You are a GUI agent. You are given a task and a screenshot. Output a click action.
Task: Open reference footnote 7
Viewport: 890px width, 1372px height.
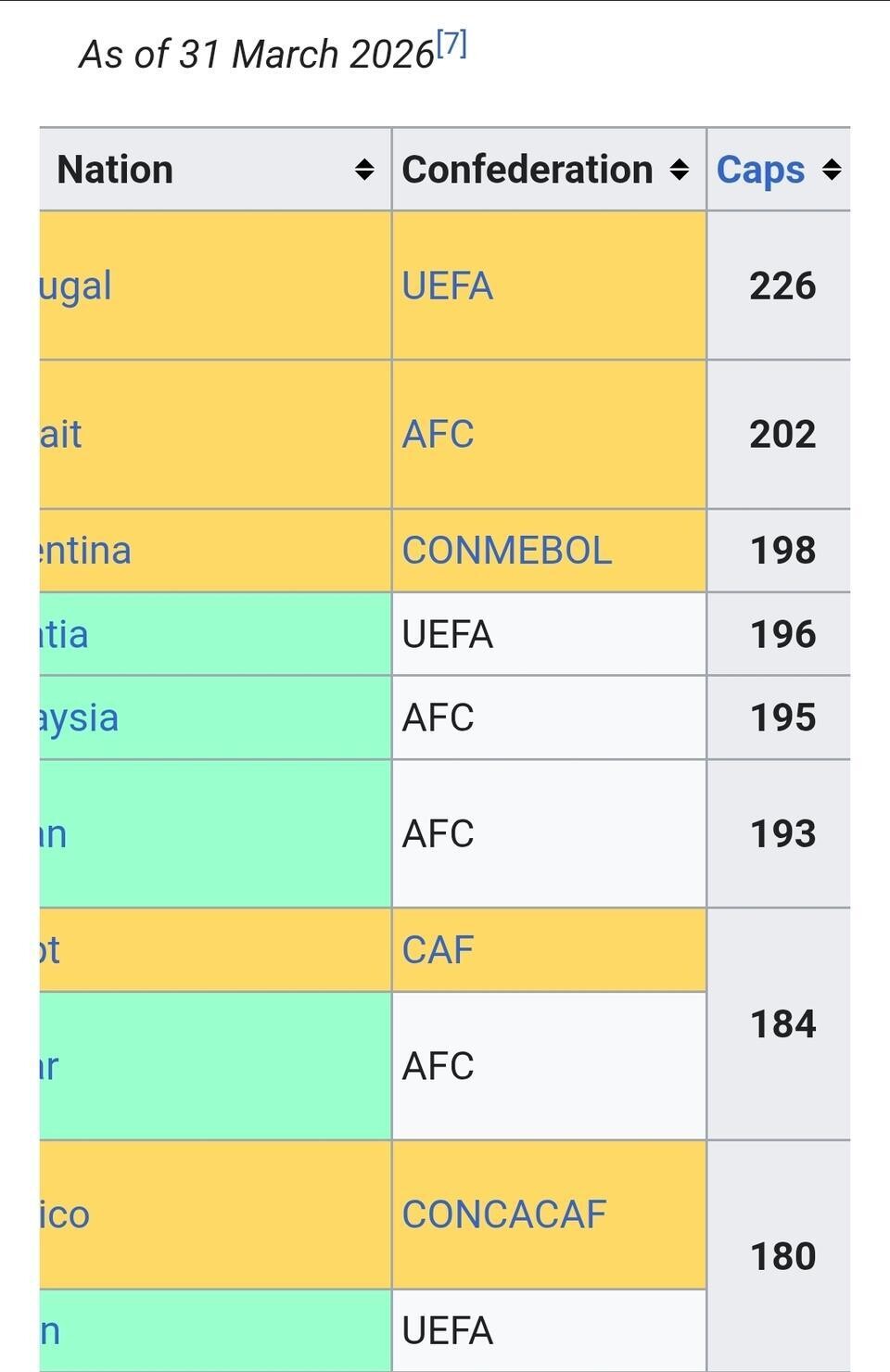(x=451, y=44)
